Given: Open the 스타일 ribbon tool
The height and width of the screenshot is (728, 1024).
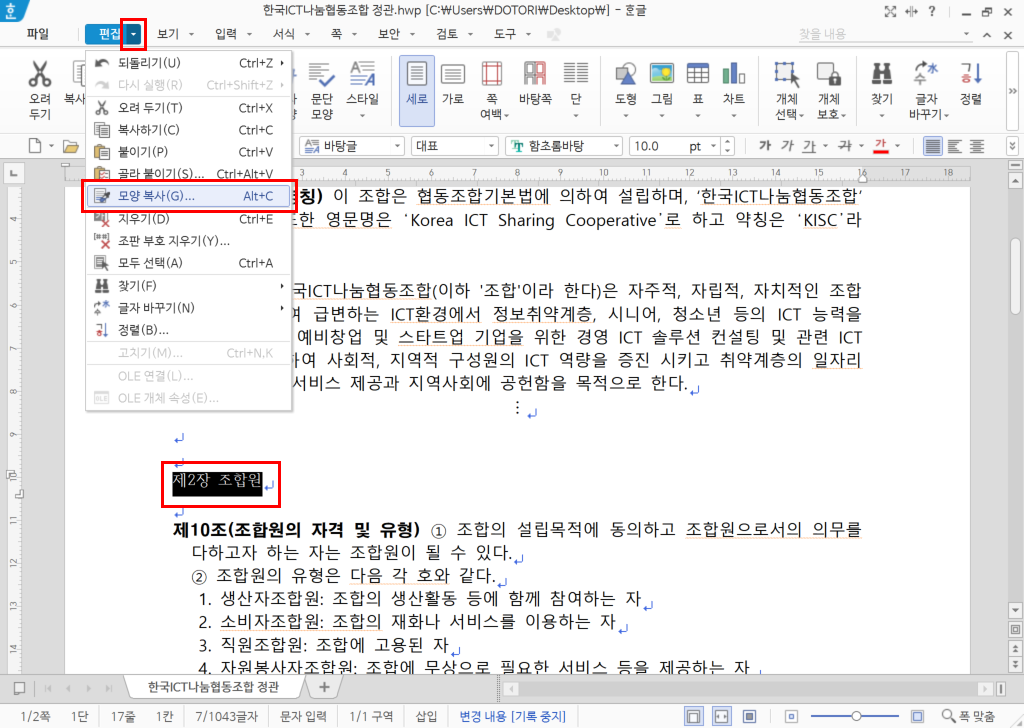Looking at the screenshot, I should pos(362,90).
